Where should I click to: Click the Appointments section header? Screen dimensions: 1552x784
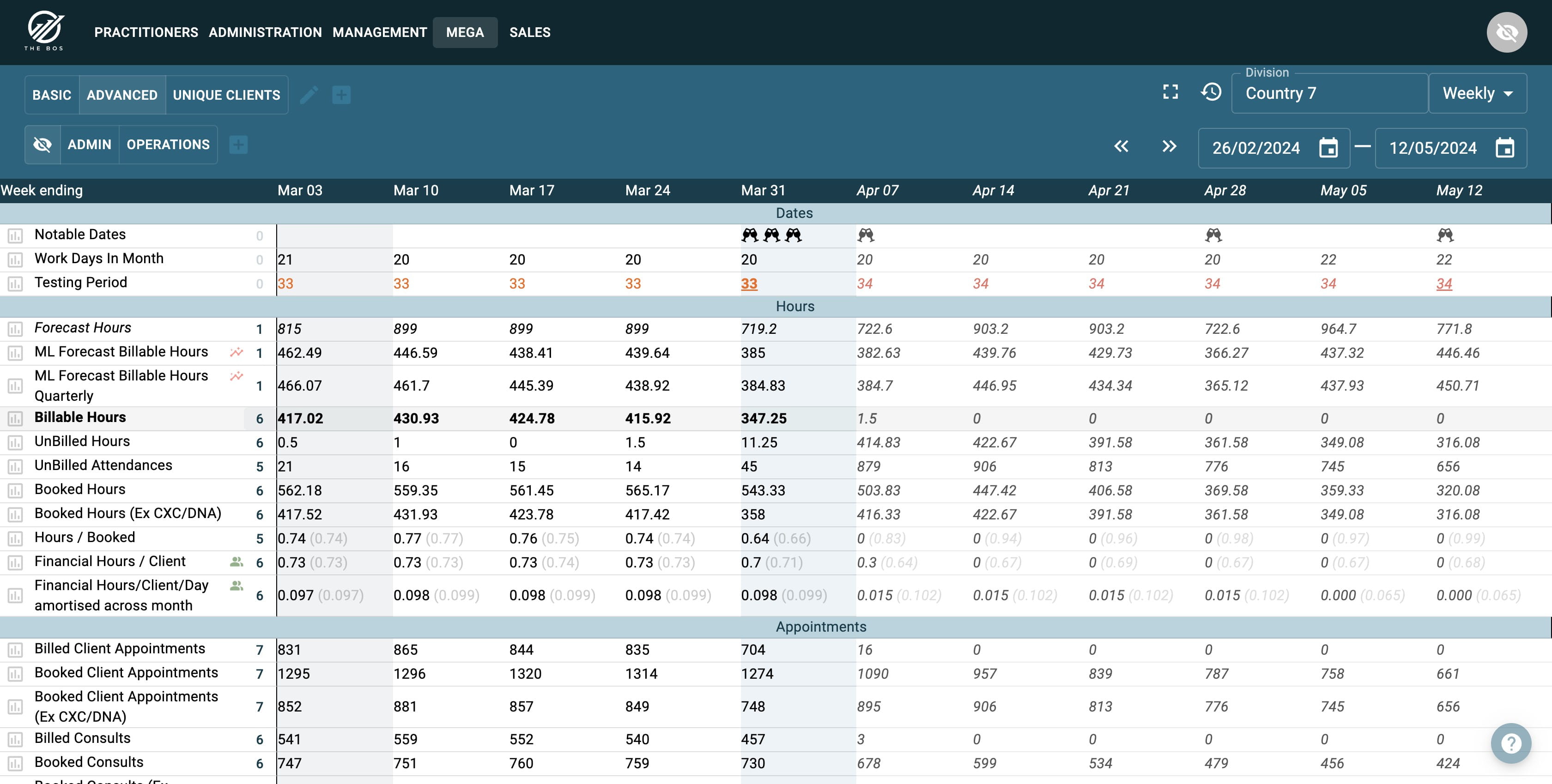tap(821, 627)
